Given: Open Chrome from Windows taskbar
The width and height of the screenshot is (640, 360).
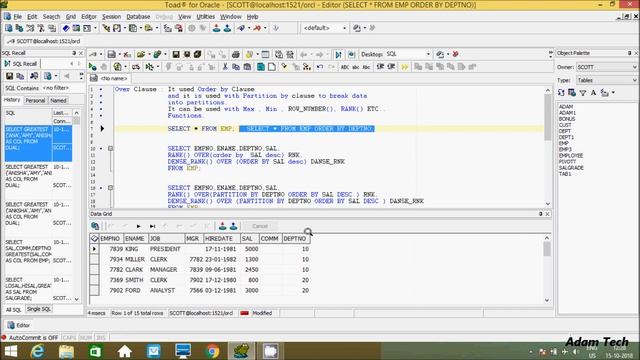Looking at the screenshot, I should (x=212, y=351).
